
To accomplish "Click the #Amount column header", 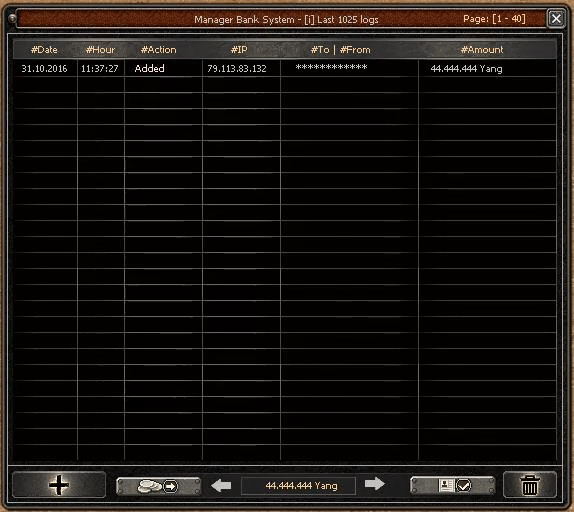I will click(482, 50).
